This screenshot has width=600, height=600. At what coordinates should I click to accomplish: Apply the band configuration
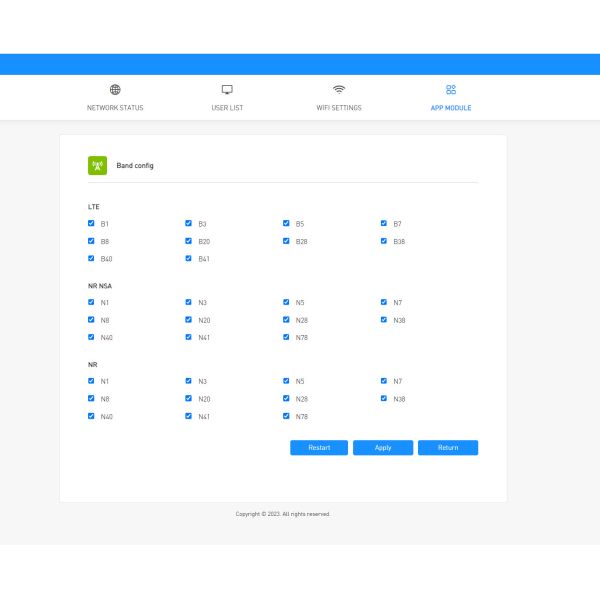[383, 448]
